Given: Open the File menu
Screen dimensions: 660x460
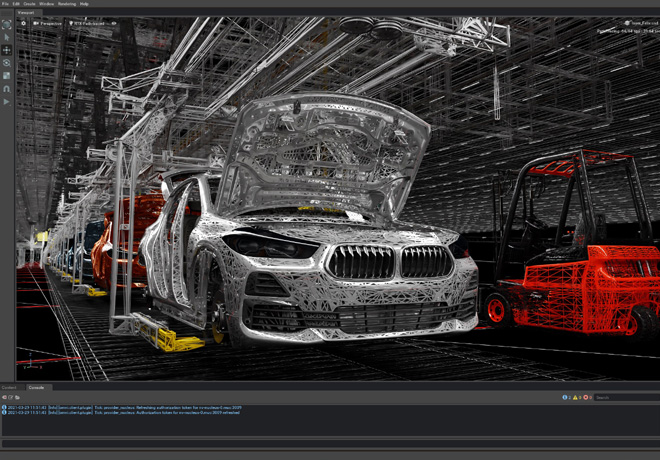Looking at the screenshot, I should (x=5, y=4).
